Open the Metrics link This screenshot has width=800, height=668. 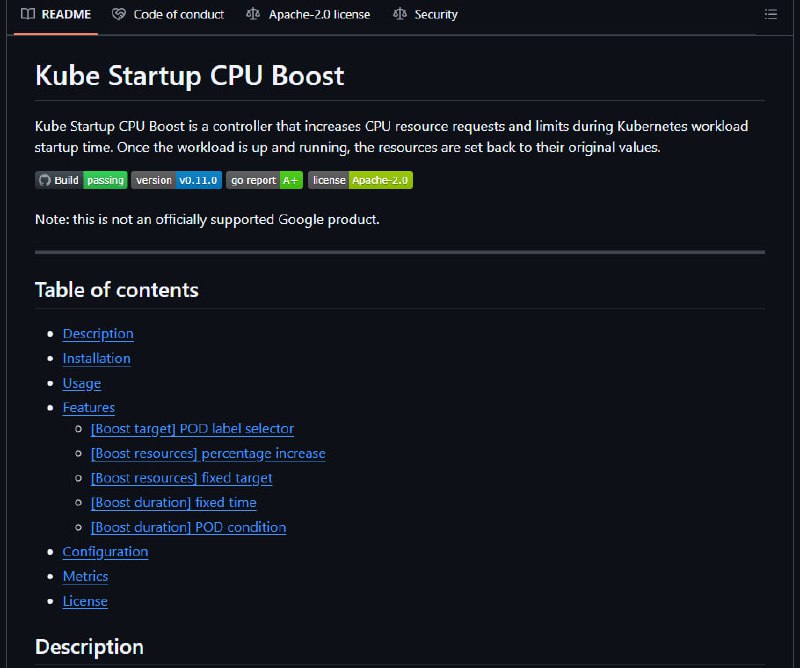point(85,576)
